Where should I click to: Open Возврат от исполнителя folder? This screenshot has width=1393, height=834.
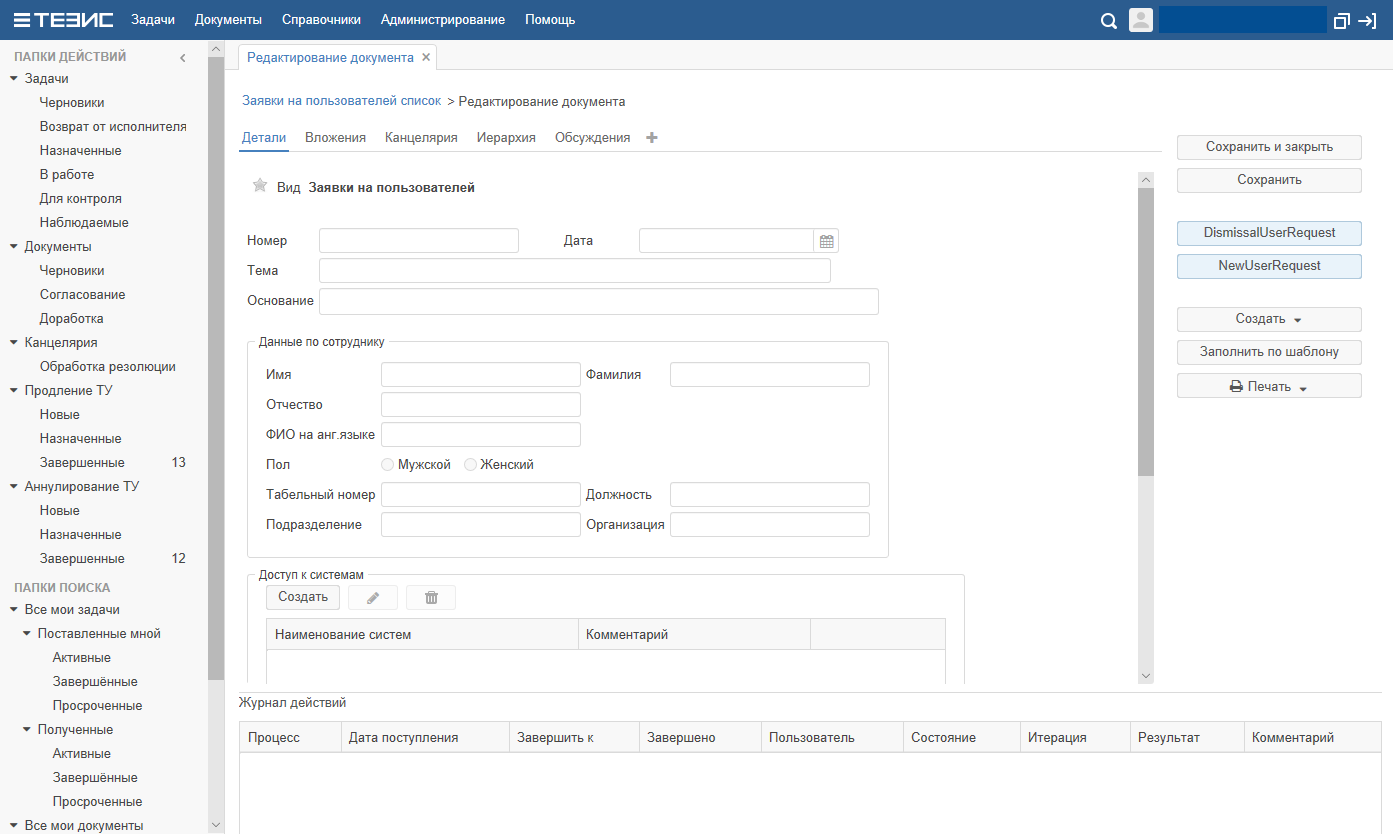113,126
